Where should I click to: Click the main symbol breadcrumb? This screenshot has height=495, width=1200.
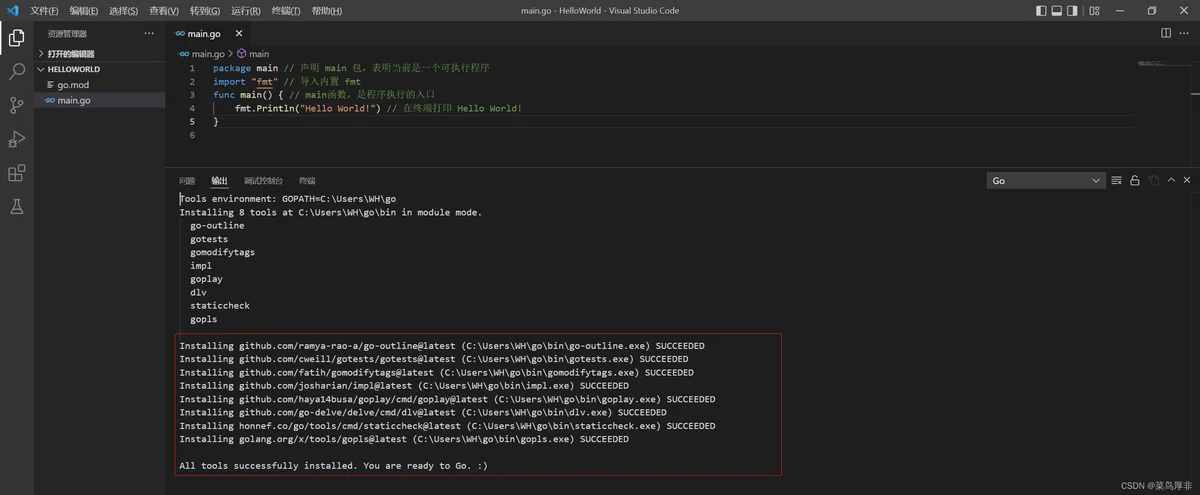(x=253, y=54)
